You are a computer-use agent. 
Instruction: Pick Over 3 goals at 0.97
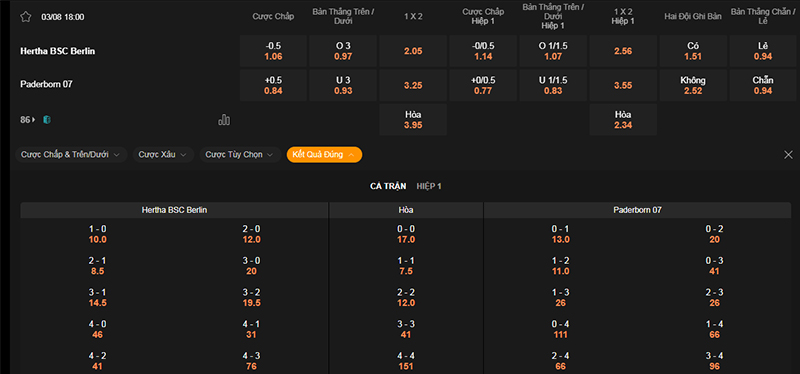coord(343,51)
